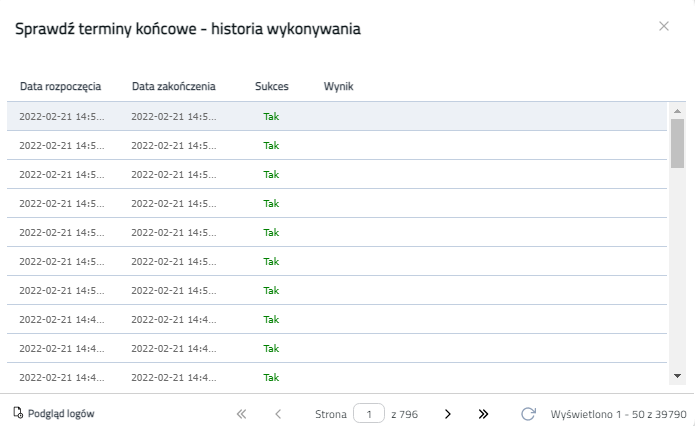Refresh the history list
Image resolution: width=695 pixels, height=426 pixels.
point(528,414)
